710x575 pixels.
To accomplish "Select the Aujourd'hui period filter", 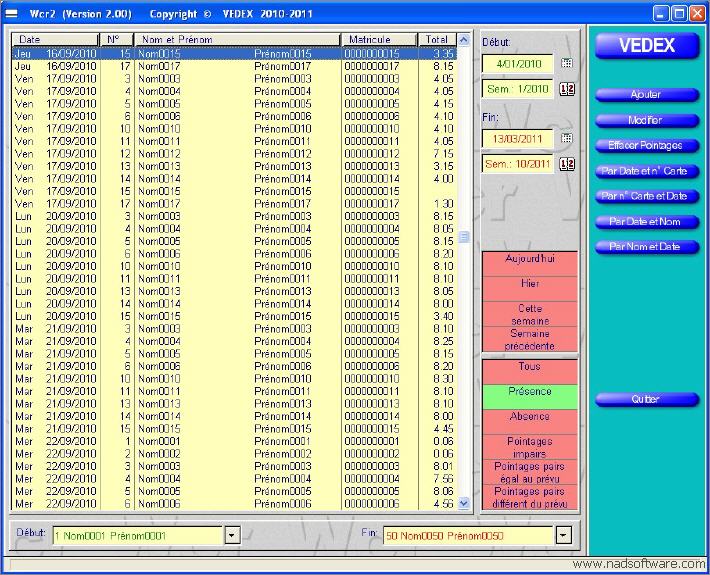I will coord(530,264).
